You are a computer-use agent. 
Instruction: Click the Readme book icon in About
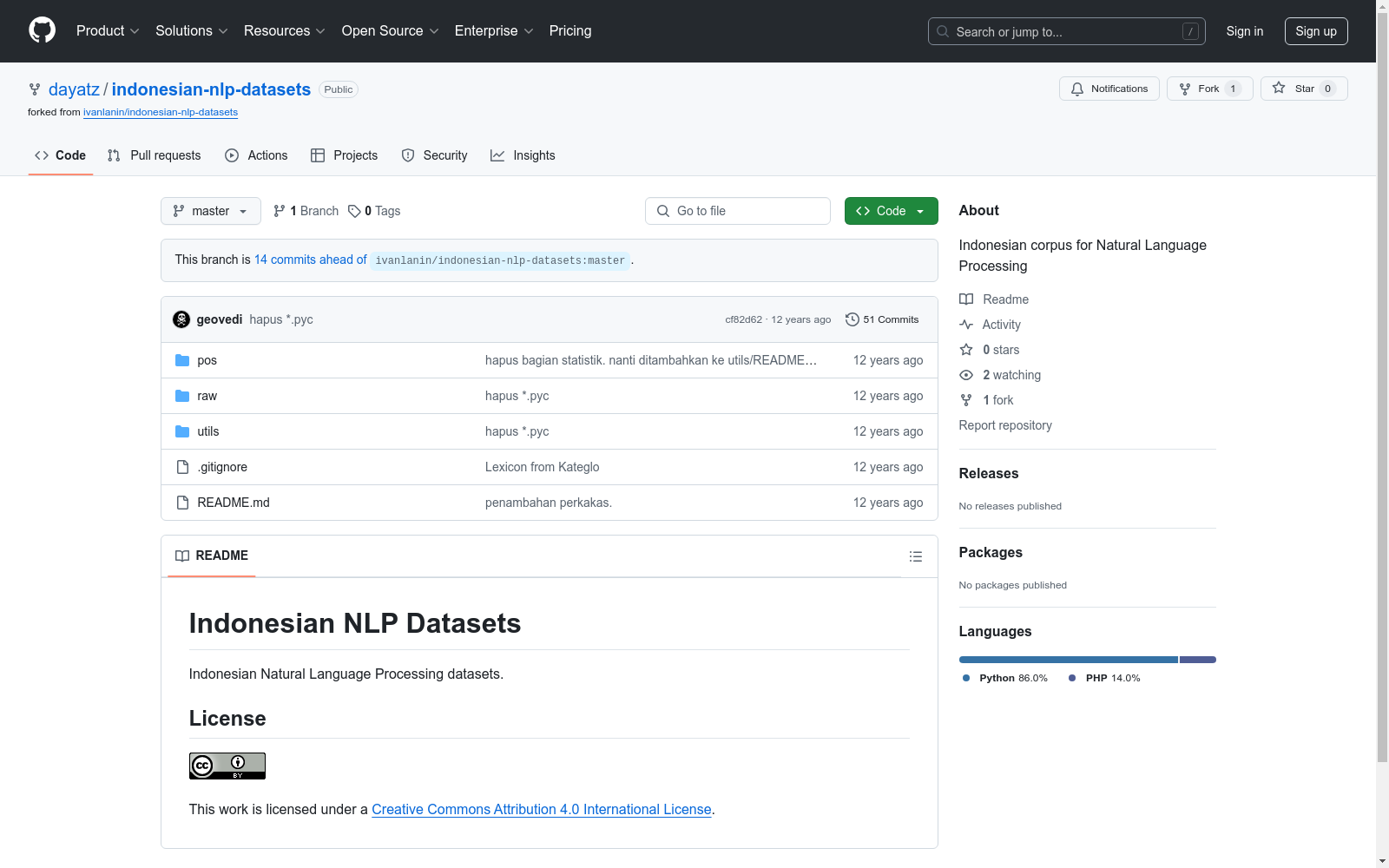[966, 299]
